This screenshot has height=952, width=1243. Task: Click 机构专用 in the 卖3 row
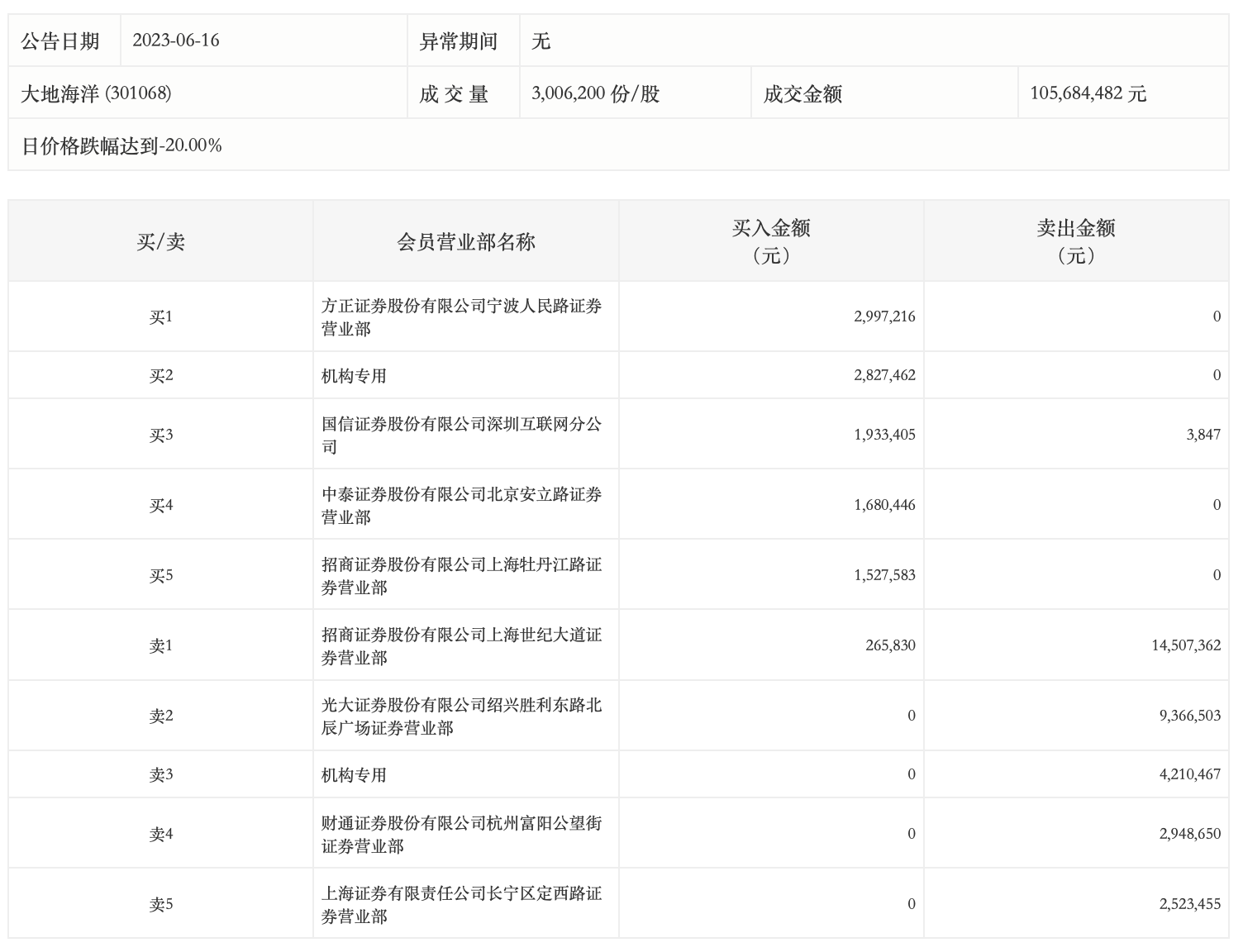click(x=354, y=775)
